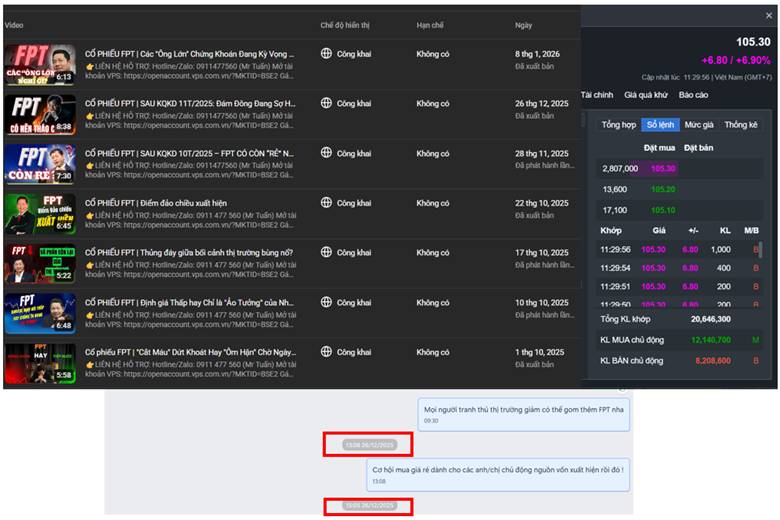Switch to the Tổng hợp tab
Screen dimensions: 780x520
click(619, 125)
